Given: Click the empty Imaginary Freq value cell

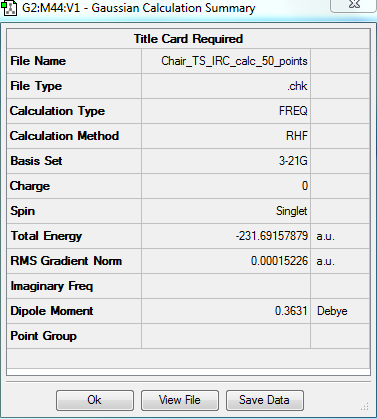Looking at the screenshot, I should [x=226, y=286].
